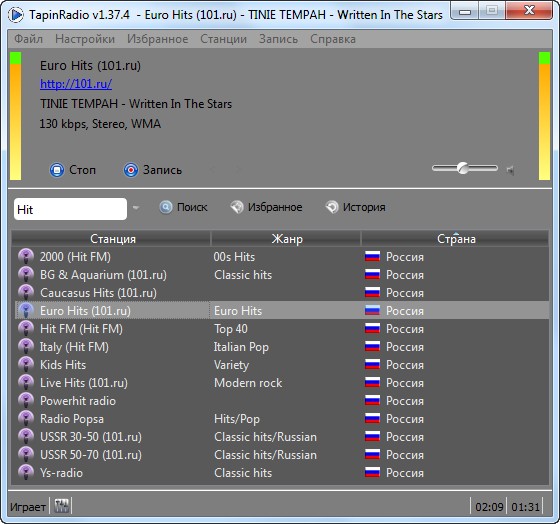
Task: Sort the list by the Жанр column
Action: pos(286,239)
